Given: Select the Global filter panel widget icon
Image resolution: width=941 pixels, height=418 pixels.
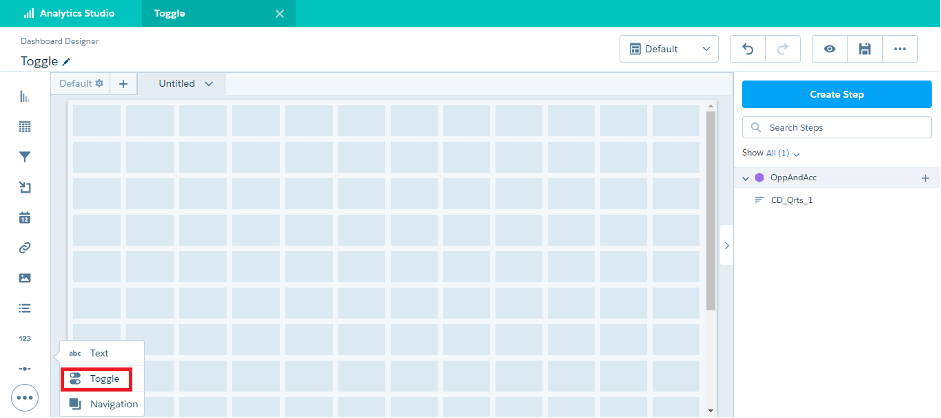Looking at the screenshot, I should [25, 188].
